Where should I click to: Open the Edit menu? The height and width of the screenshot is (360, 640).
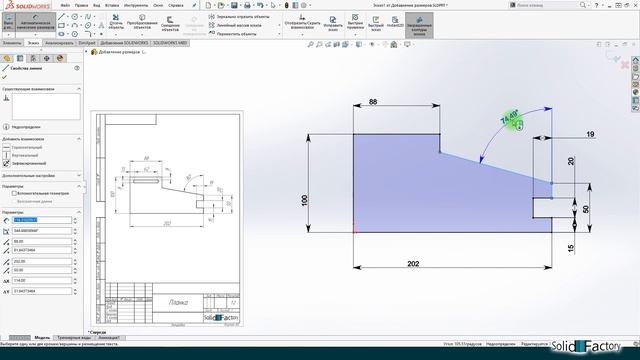(x=81, y=5)
